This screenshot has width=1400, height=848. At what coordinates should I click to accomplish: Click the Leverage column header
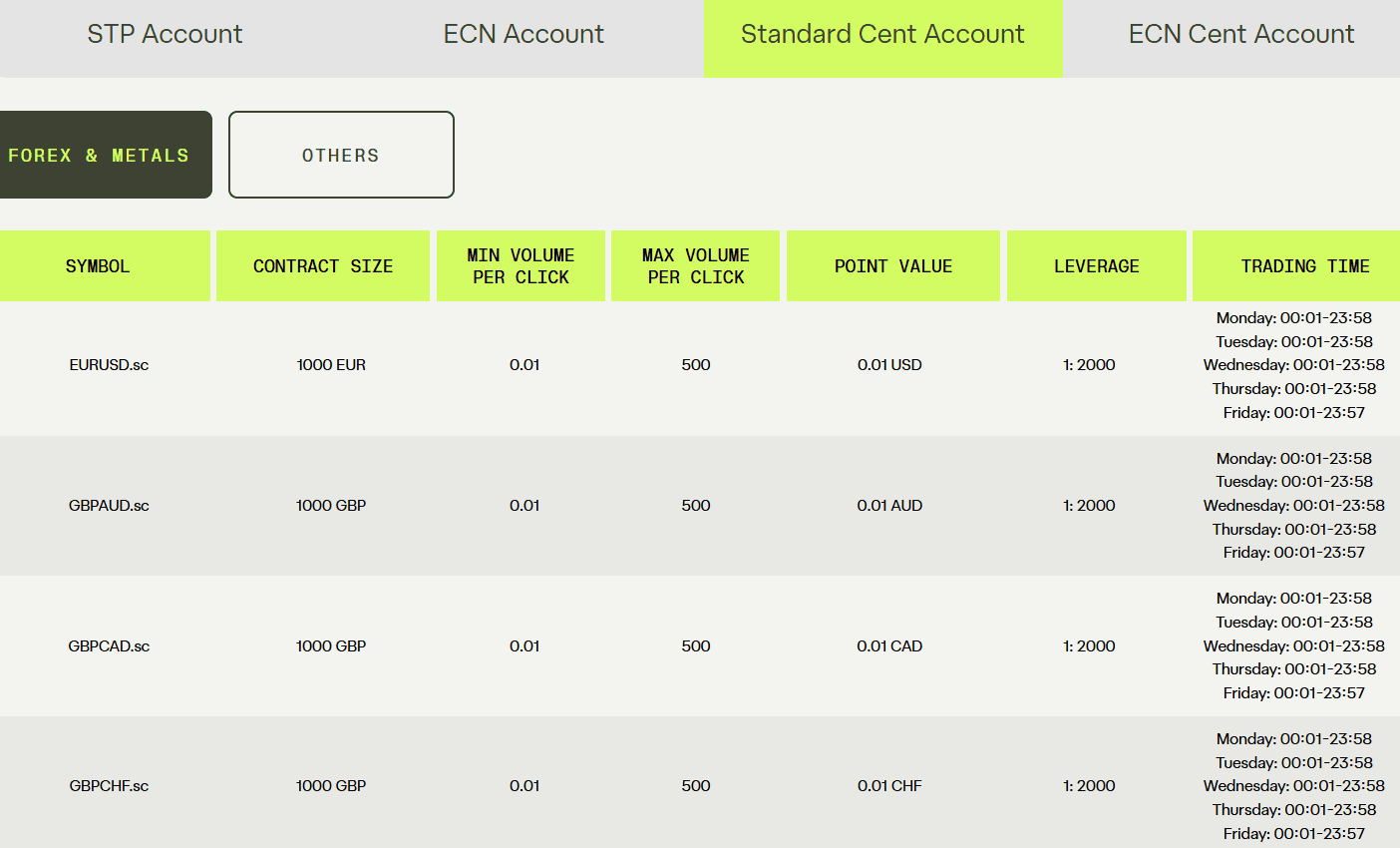(x=1096, y=266)
